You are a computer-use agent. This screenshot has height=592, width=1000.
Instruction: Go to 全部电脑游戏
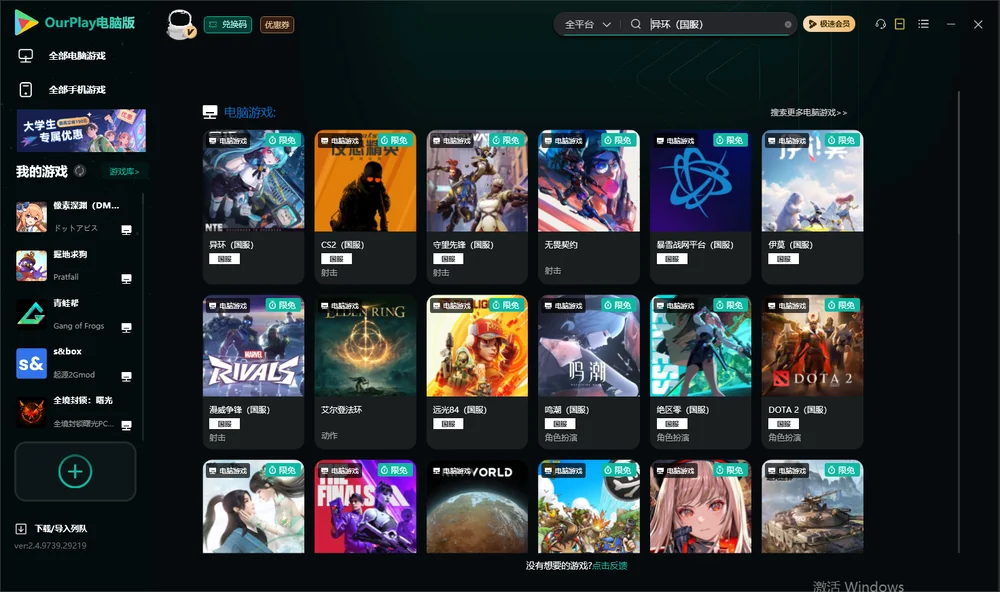click(62, 56)
